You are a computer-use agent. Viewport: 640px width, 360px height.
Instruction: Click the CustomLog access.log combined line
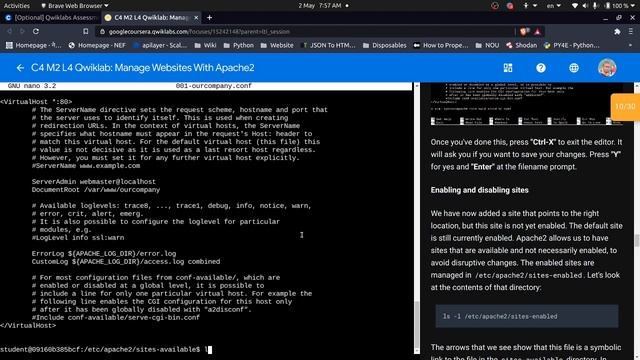pyautogui.click(x=126, y=262)
